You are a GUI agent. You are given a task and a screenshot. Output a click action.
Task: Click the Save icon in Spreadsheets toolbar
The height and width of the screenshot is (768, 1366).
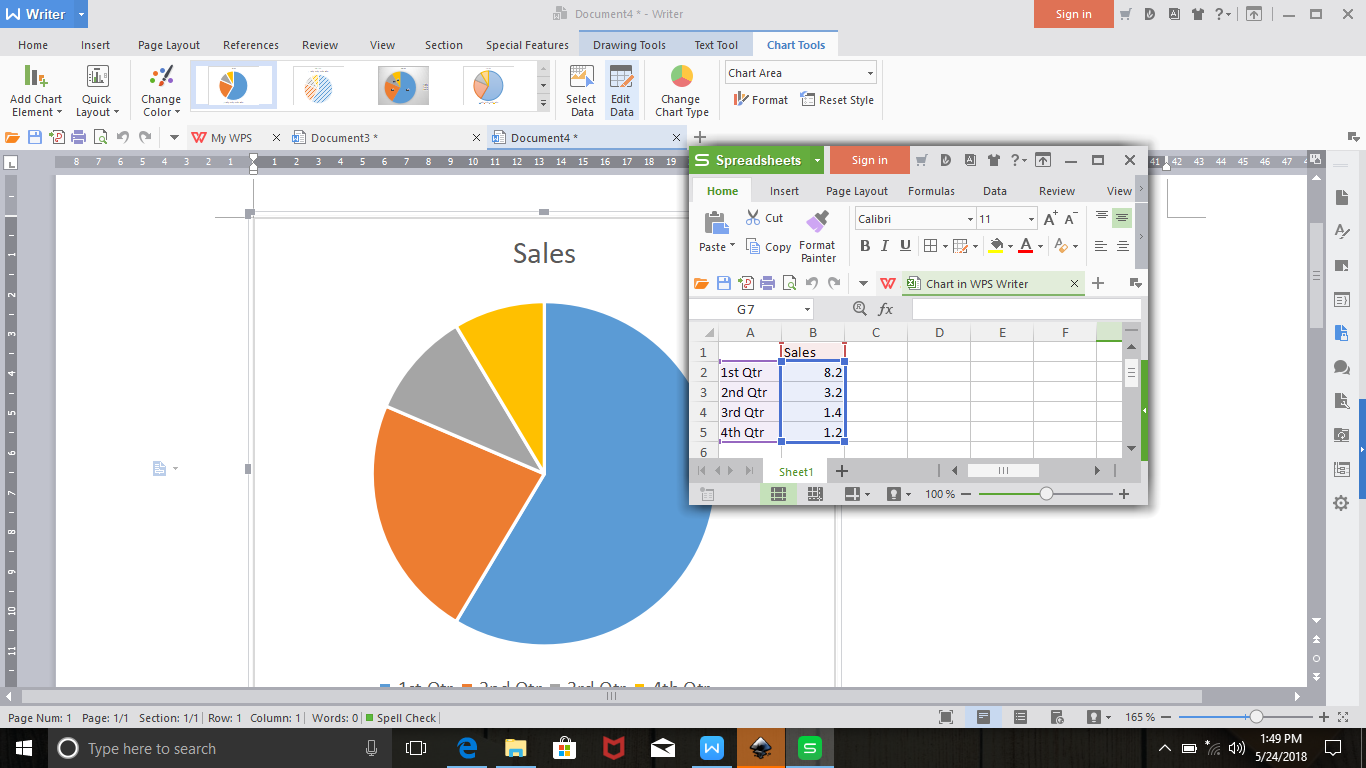tap(723, 283)
